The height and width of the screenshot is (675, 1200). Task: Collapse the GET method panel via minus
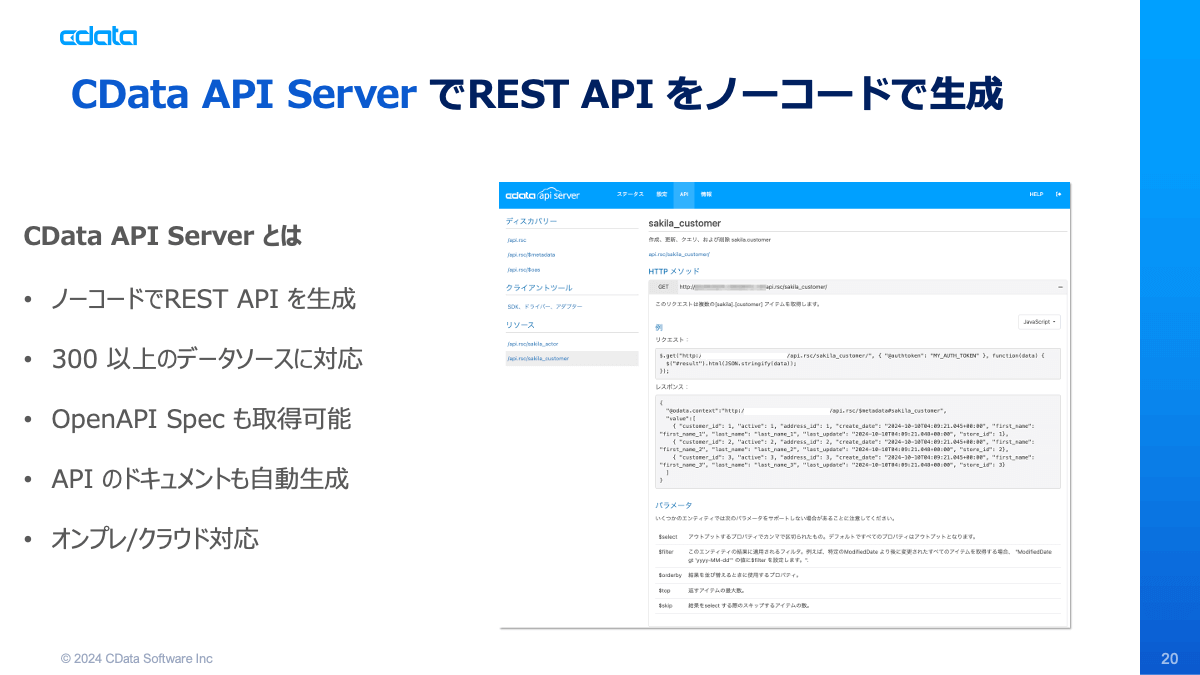(1060, 287)
